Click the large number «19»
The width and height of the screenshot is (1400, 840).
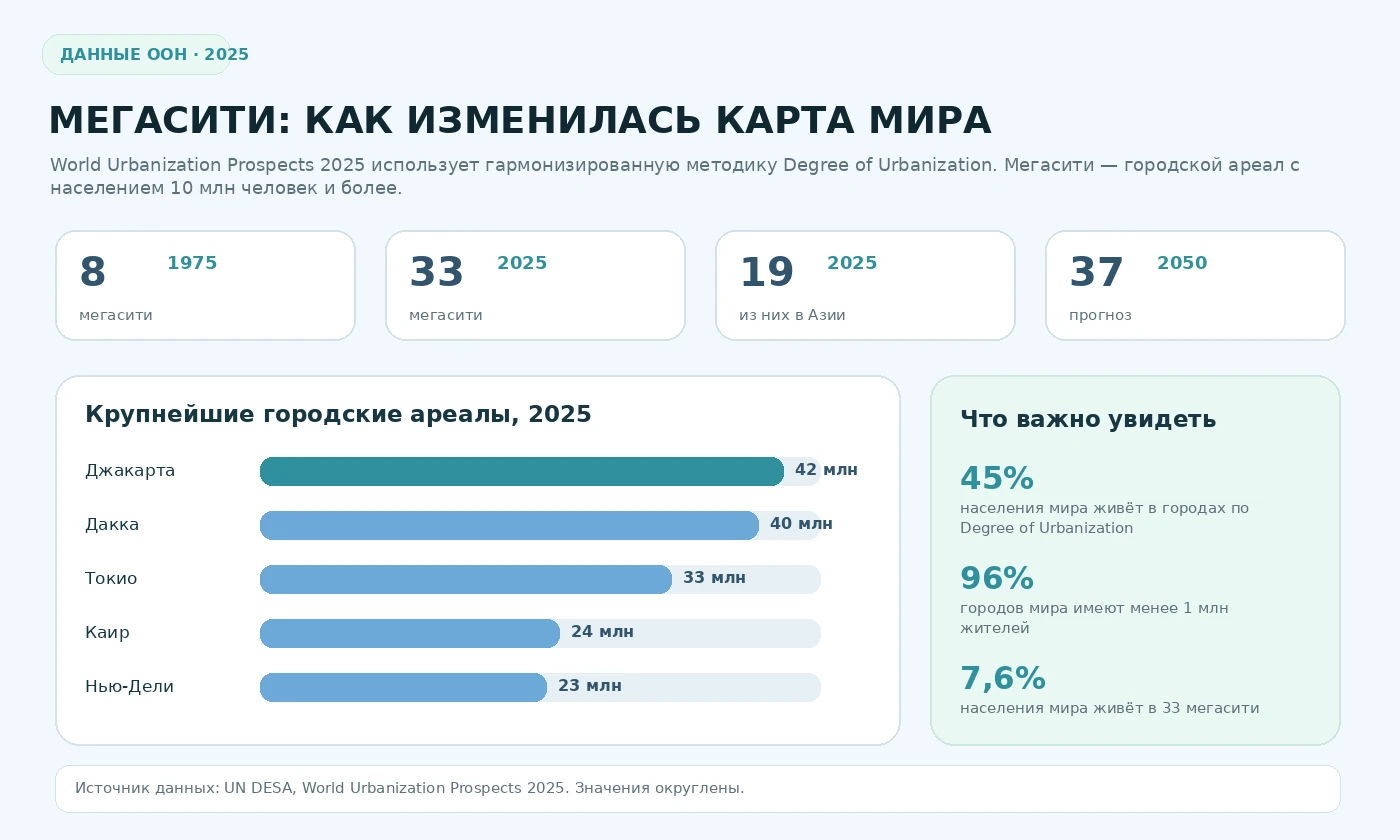[x=767, y=273]
